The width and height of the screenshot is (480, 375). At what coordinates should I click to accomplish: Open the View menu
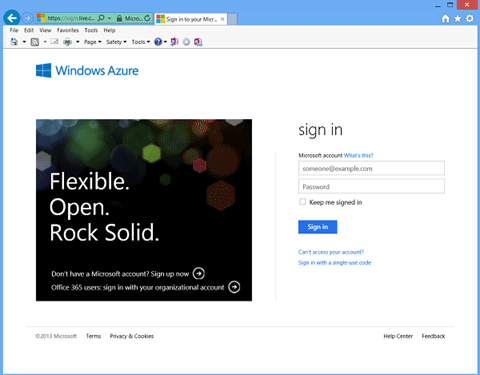(x=45, y=30)
